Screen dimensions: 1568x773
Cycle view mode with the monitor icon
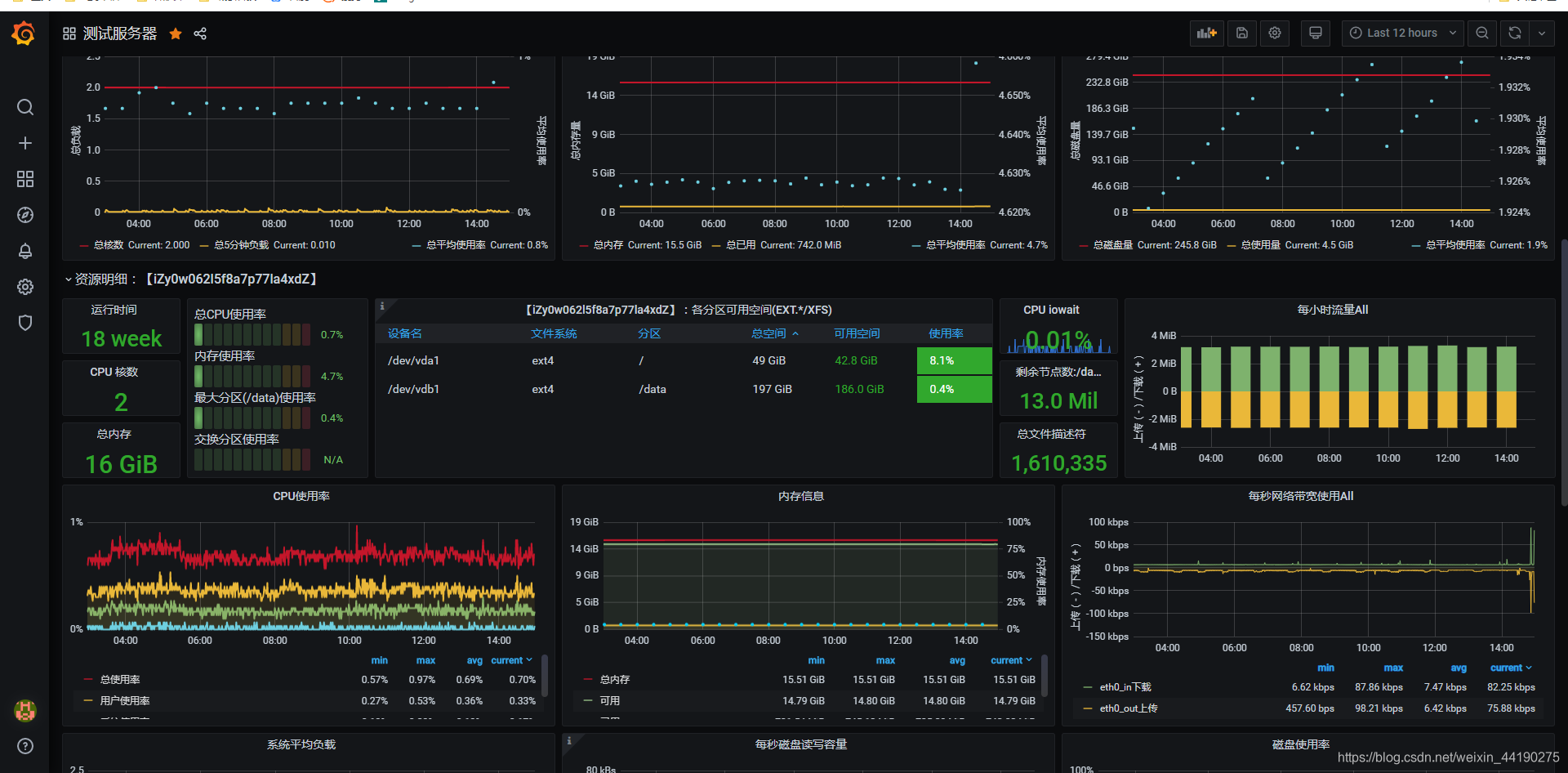point(1316,33)
